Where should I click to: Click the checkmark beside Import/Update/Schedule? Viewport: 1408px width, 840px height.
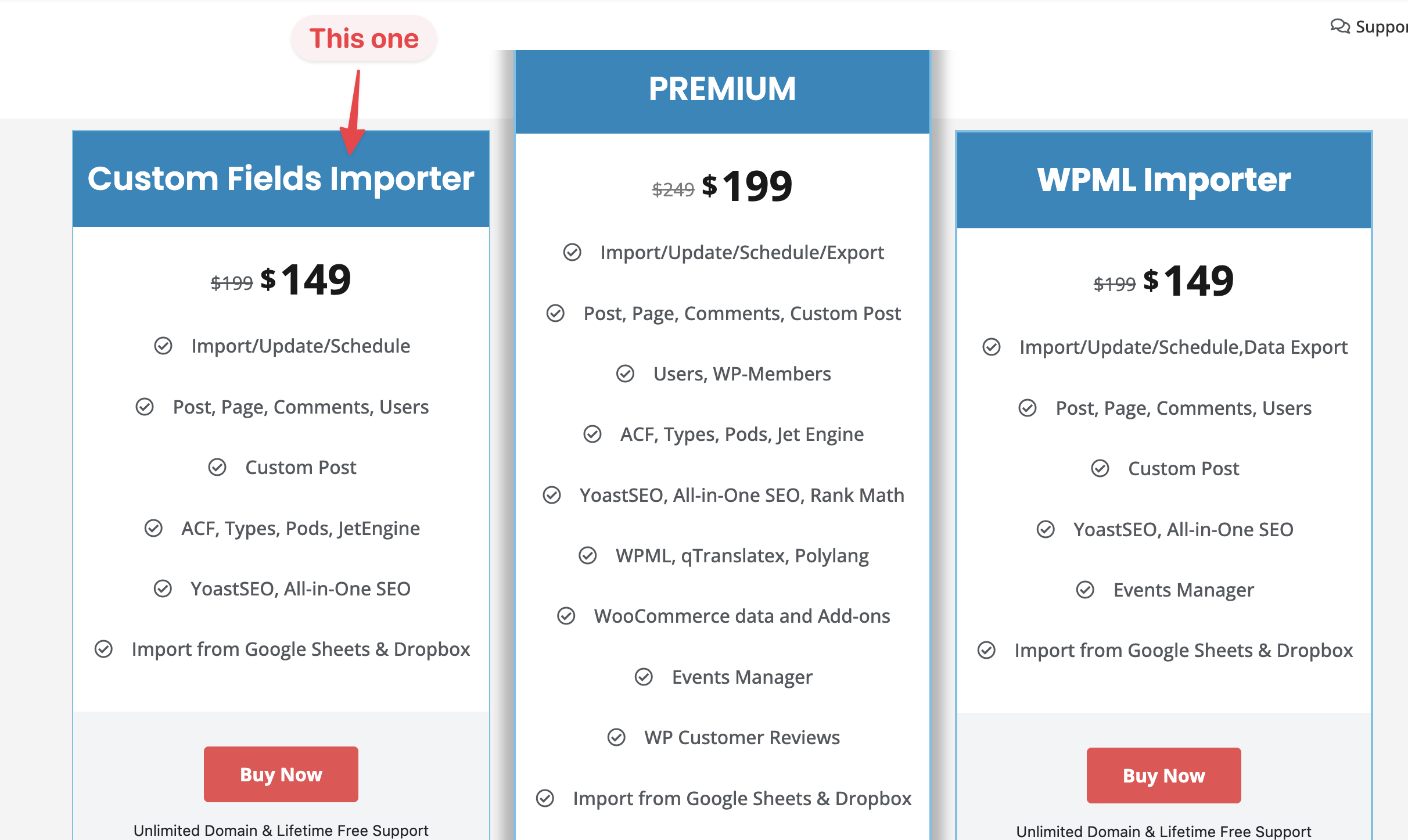pyautogui.click(x=164, y=346)
